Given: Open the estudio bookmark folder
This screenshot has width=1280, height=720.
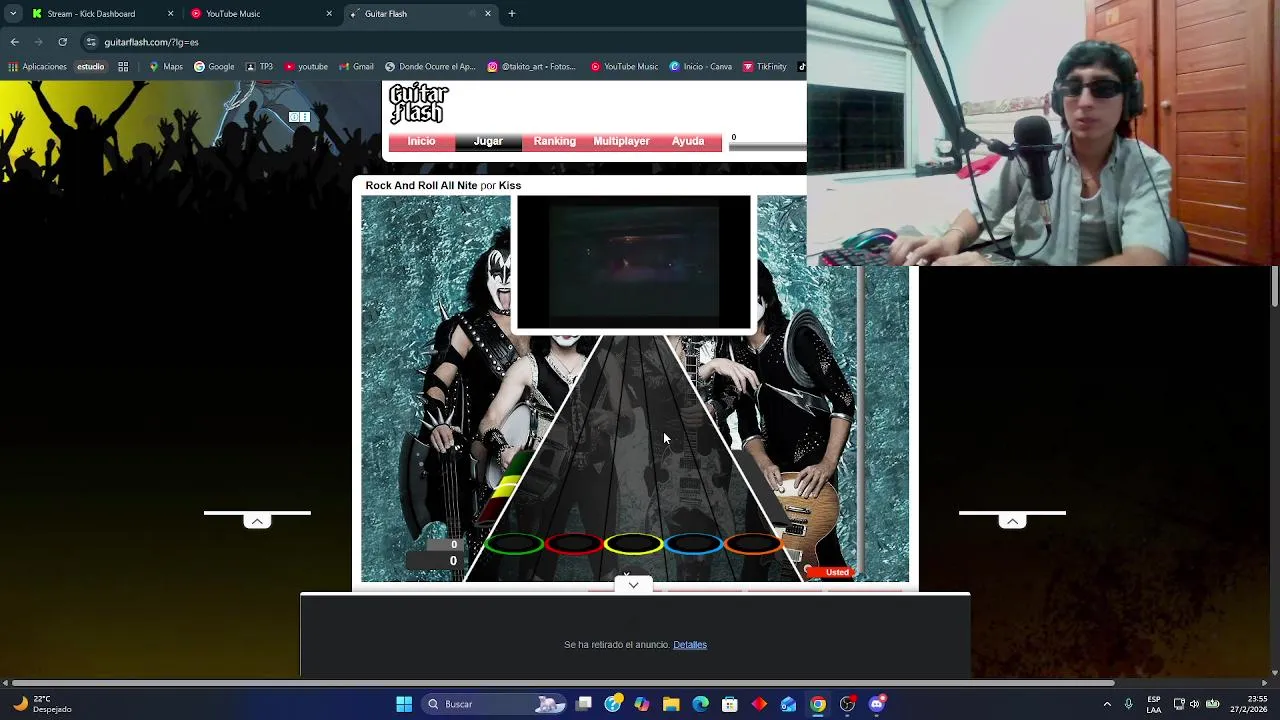Looking at the screenshot, I should pyautogui.click(x=90, y=67).
